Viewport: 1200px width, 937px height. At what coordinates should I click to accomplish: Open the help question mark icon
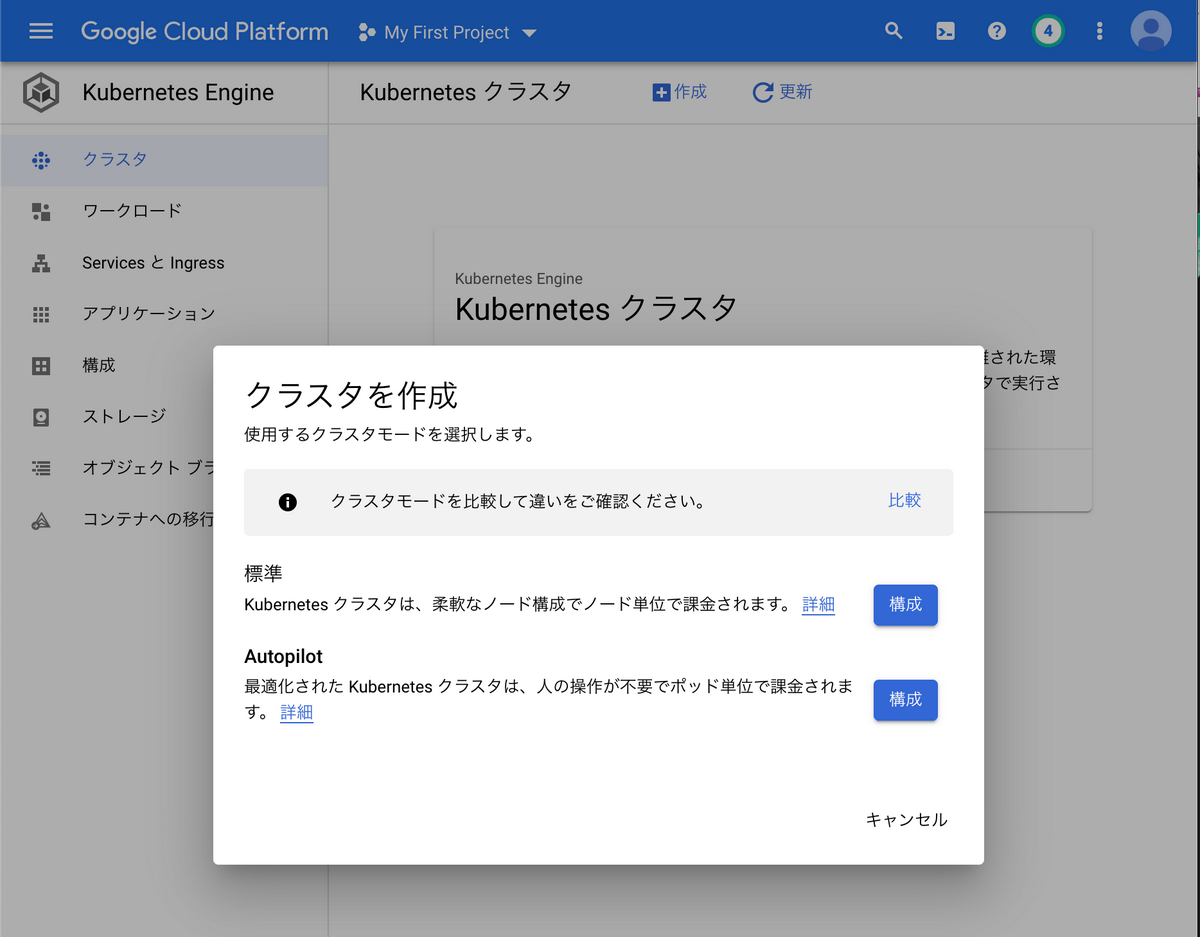coord(997,31)
